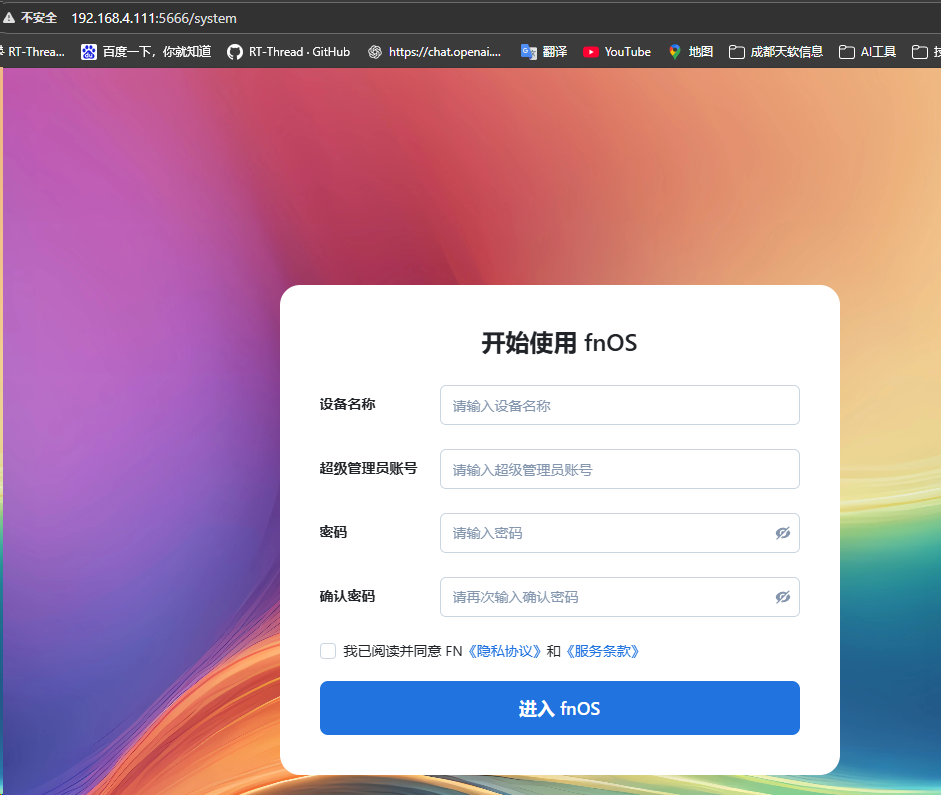Click the 超级管理员账号 label

coord(368,469)
